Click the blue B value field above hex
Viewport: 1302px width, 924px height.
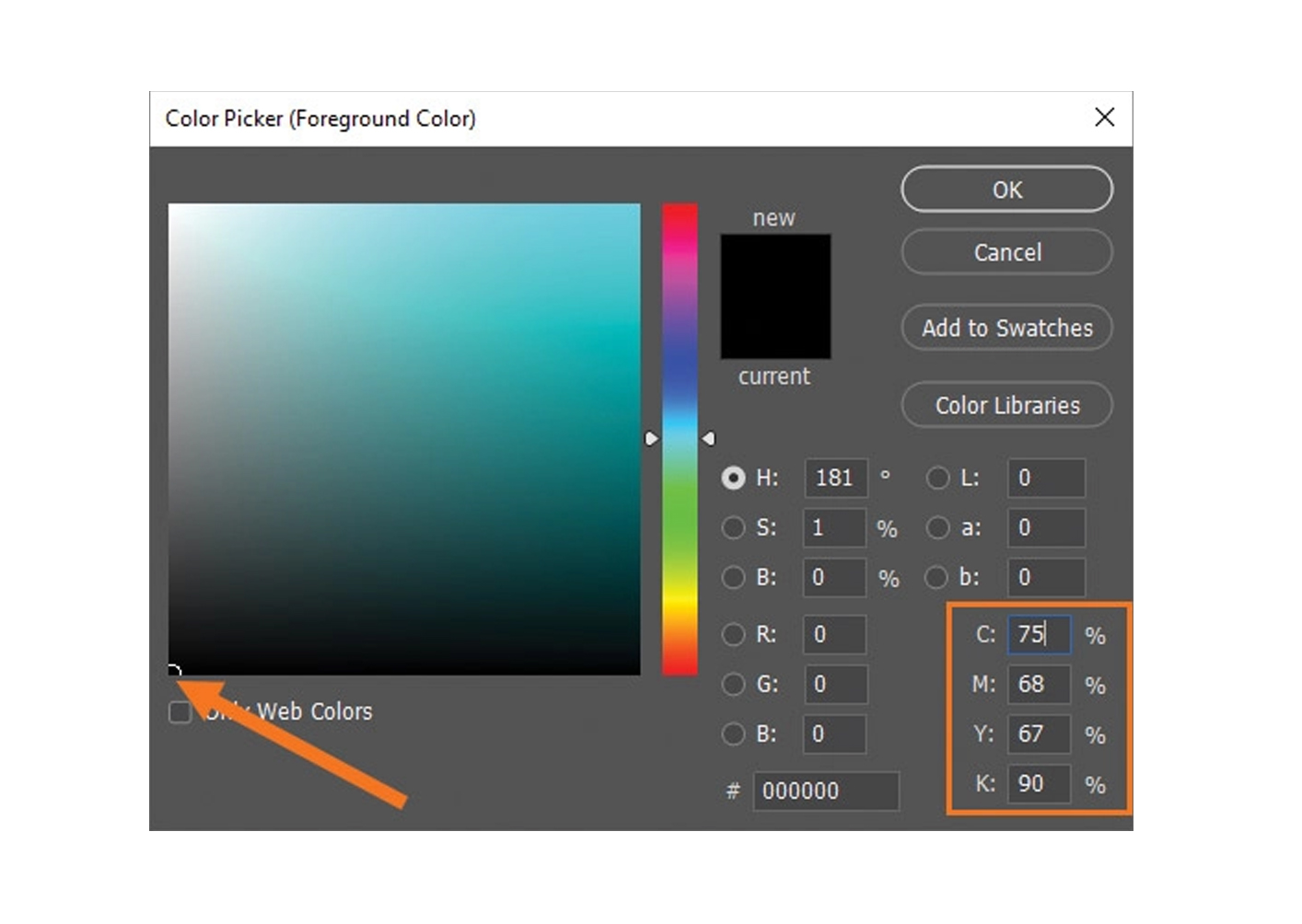coord(834,733)
